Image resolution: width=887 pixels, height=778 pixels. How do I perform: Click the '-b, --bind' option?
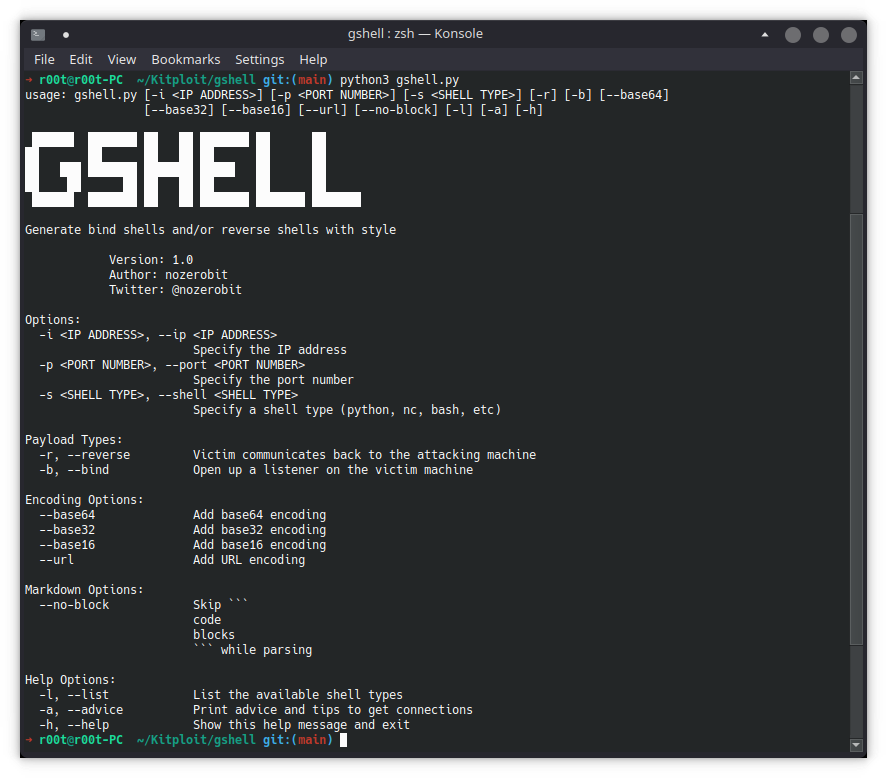point(74,470)
